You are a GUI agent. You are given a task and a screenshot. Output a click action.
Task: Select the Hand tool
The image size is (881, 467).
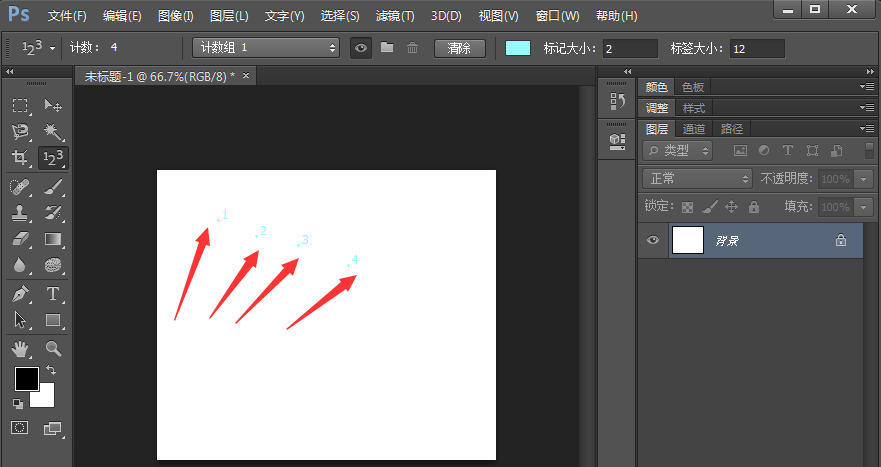click(20, 349)
